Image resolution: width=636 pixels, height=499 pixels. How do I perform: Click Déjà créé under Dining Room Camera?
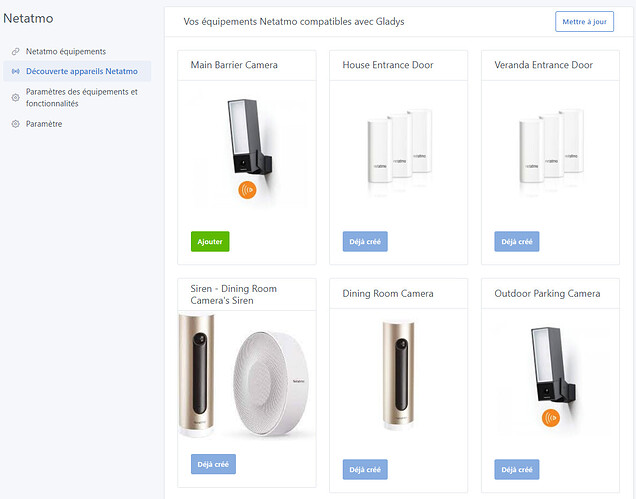[365, 469]
